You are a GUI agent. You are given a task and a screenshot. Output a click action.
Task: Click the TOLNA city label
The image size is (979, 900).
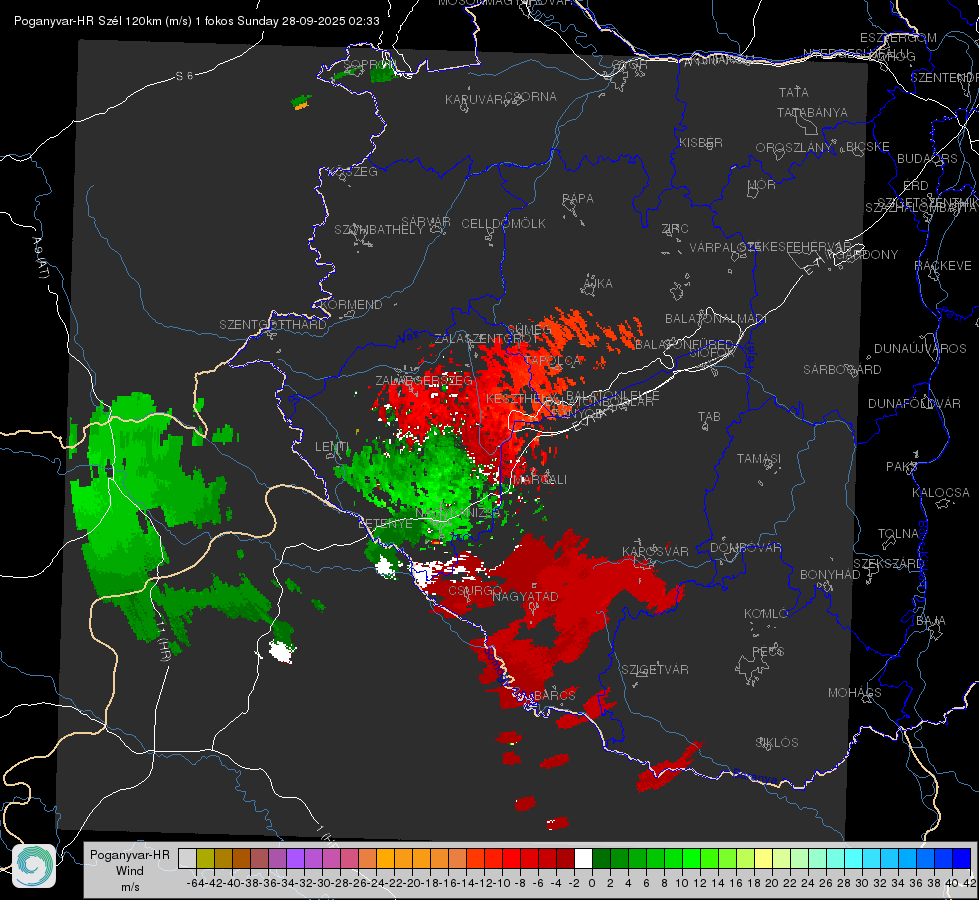pos(898,534)
